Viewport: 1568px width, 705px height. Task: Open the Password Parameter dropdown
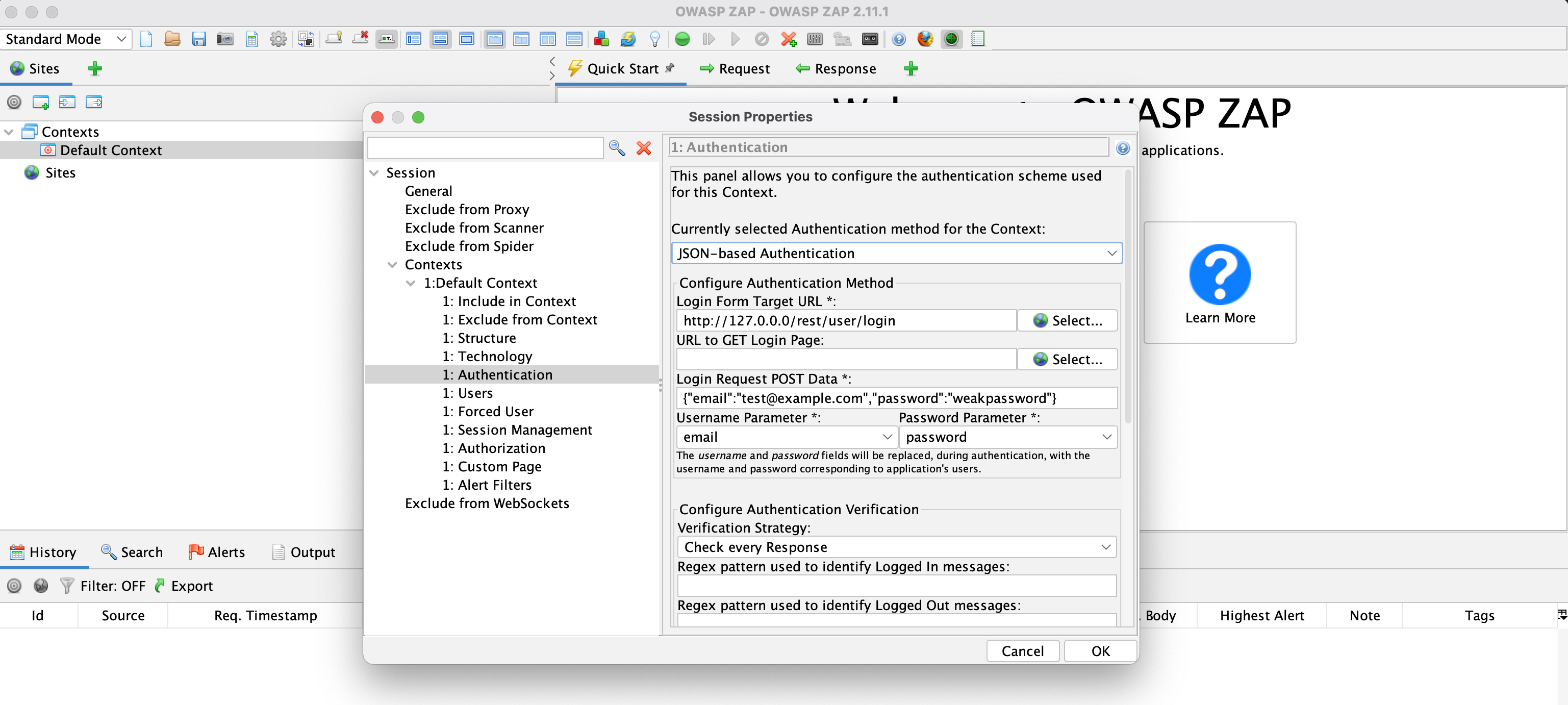pyautogui.click(x=1007, y=437)
